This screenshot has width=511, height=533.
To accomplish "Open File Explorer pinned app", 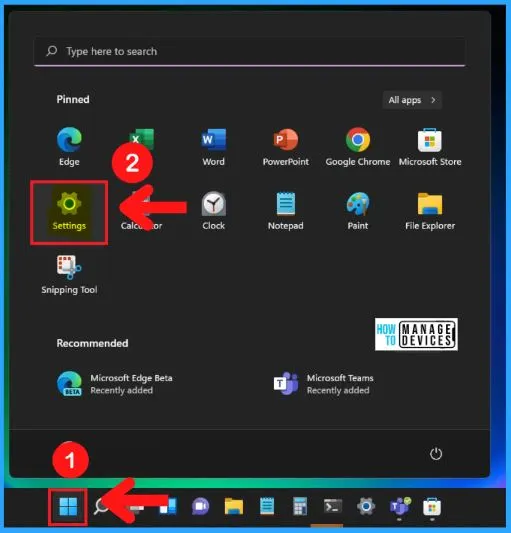I will [x=430, y=211].
